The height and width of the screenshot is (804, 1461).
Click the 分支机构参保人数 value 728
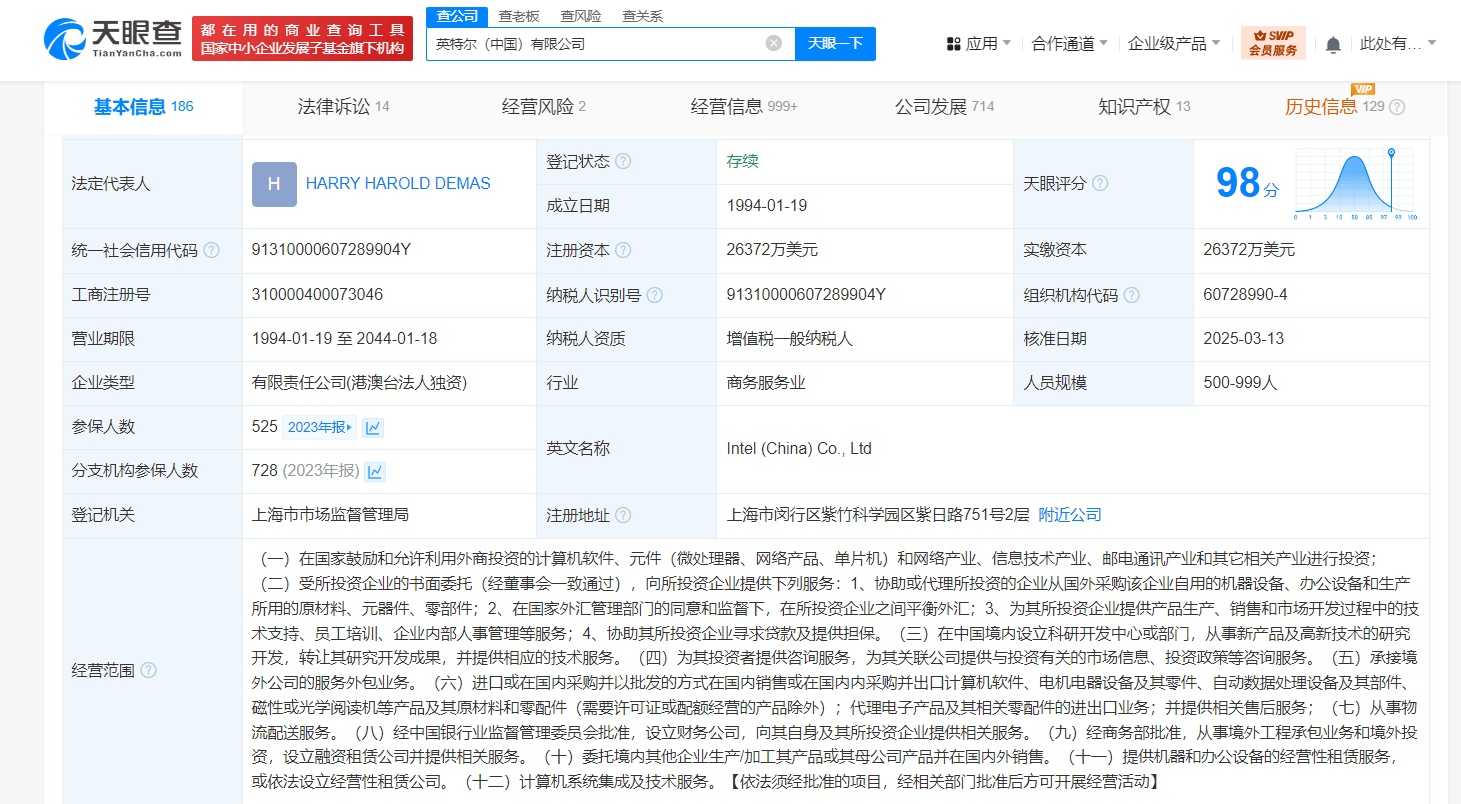[x=265, y=471]
